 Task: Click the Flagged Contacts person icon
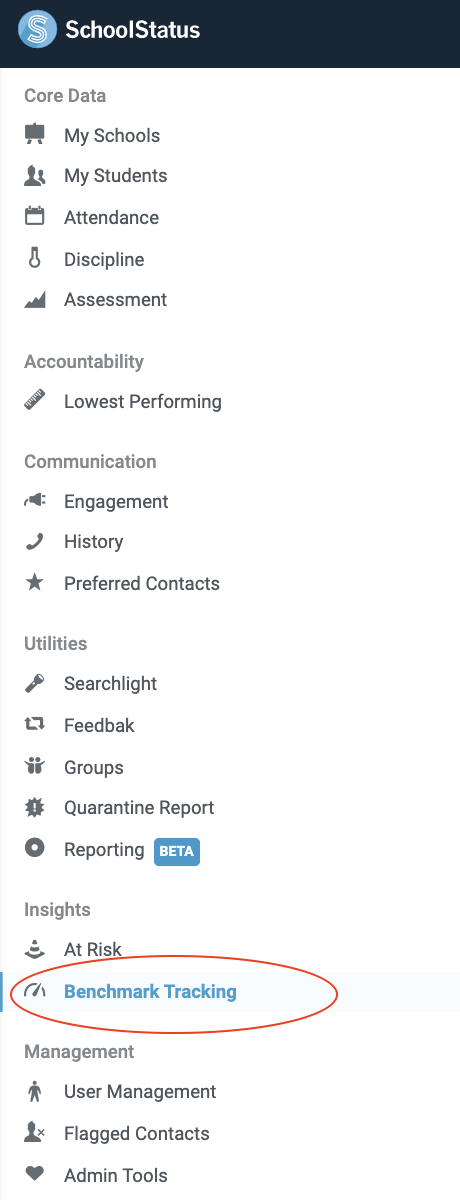click(x=35, y=1134)
